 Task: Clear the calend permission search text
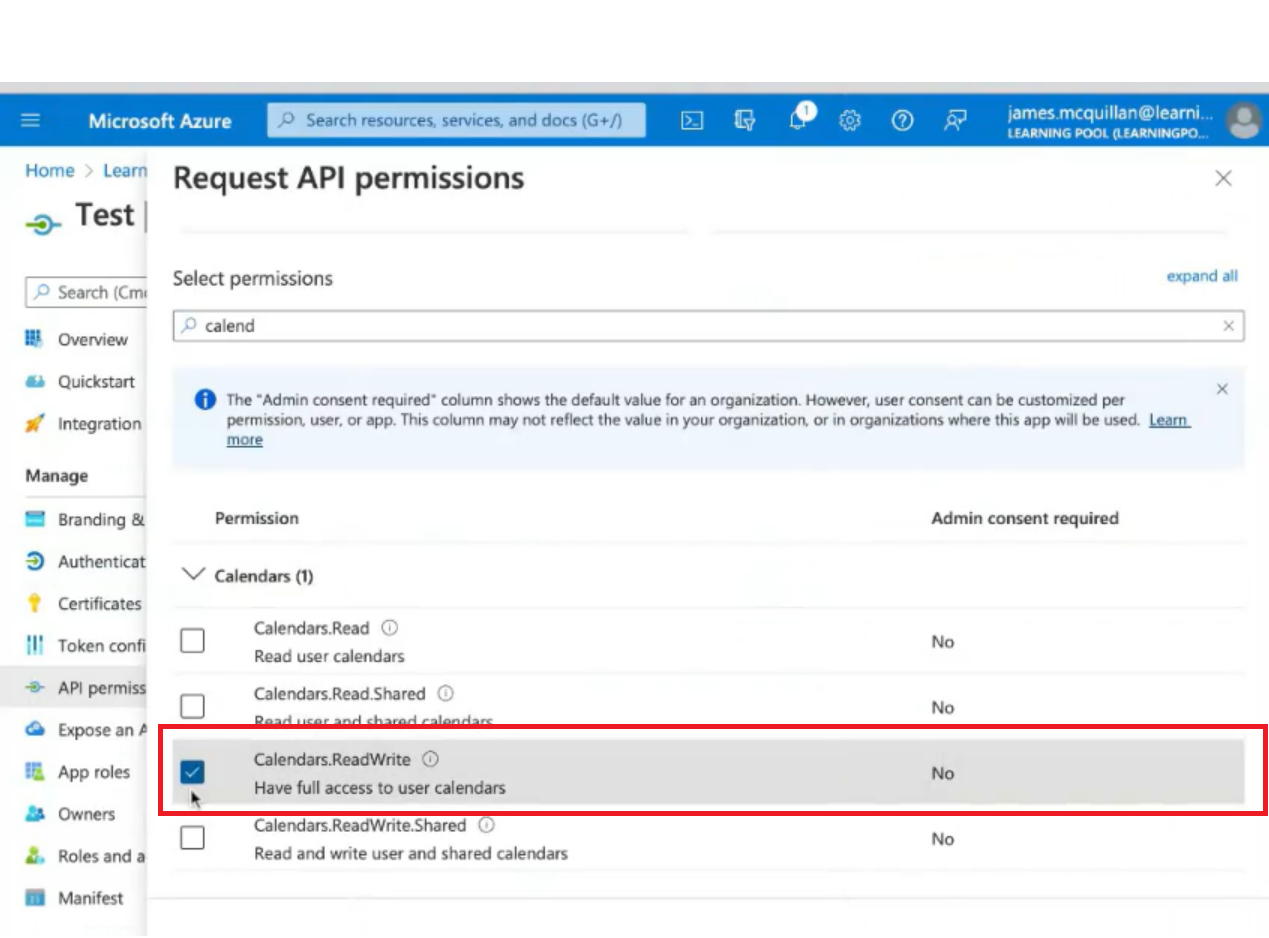(1228, 326)
